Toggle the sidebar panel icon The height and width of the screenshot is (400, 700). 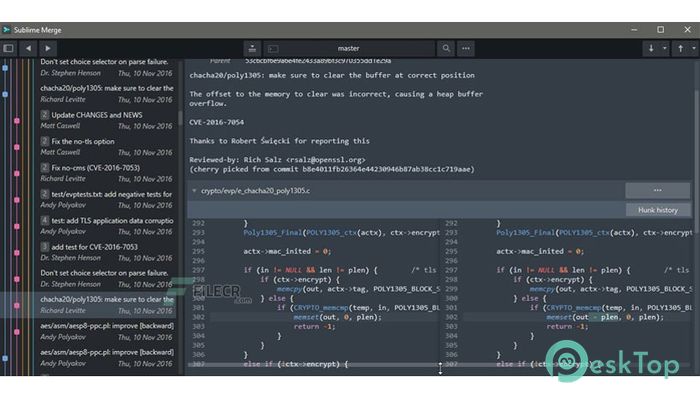[x=8, y=48]
